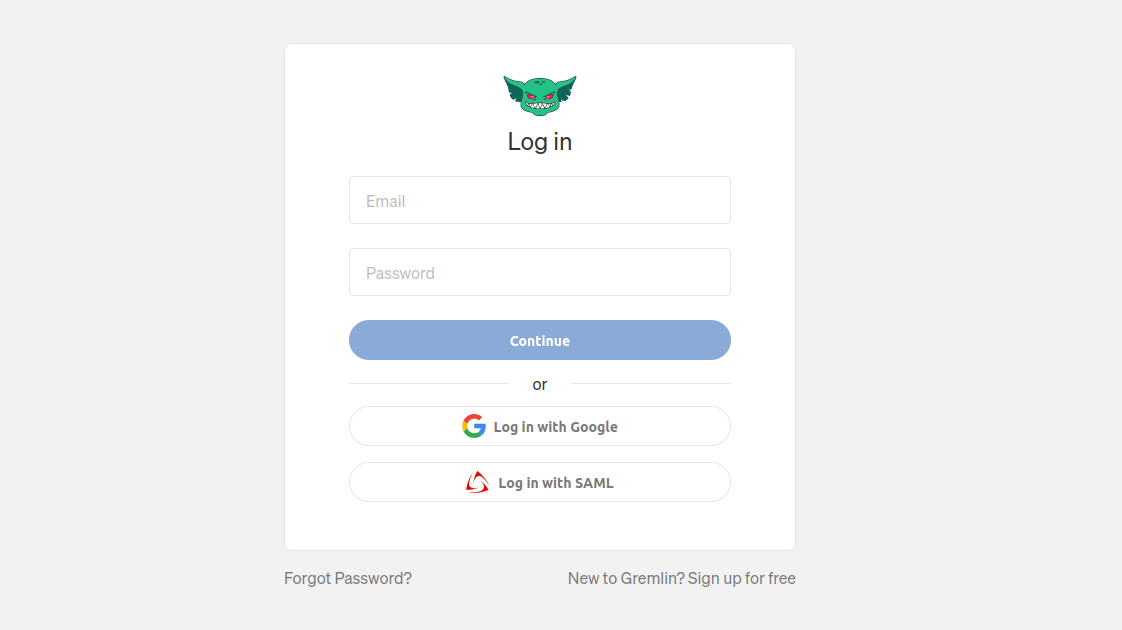Click the Log in heading text
Viewport: 1122px width, 630px height.
pos(540,142)
